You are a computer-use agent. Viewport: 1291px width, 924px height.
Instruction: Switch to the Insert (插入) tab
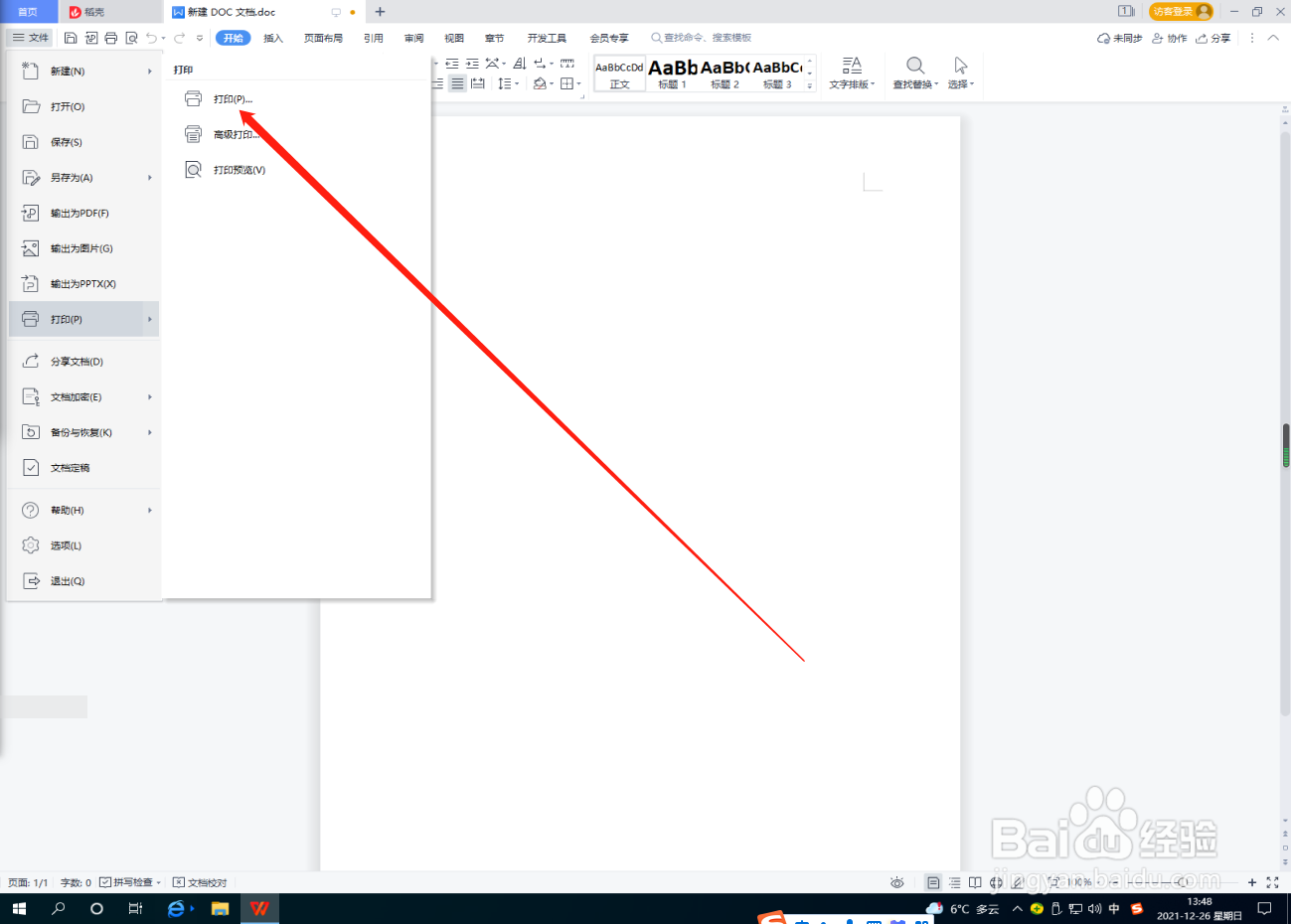tap(273, 38)
